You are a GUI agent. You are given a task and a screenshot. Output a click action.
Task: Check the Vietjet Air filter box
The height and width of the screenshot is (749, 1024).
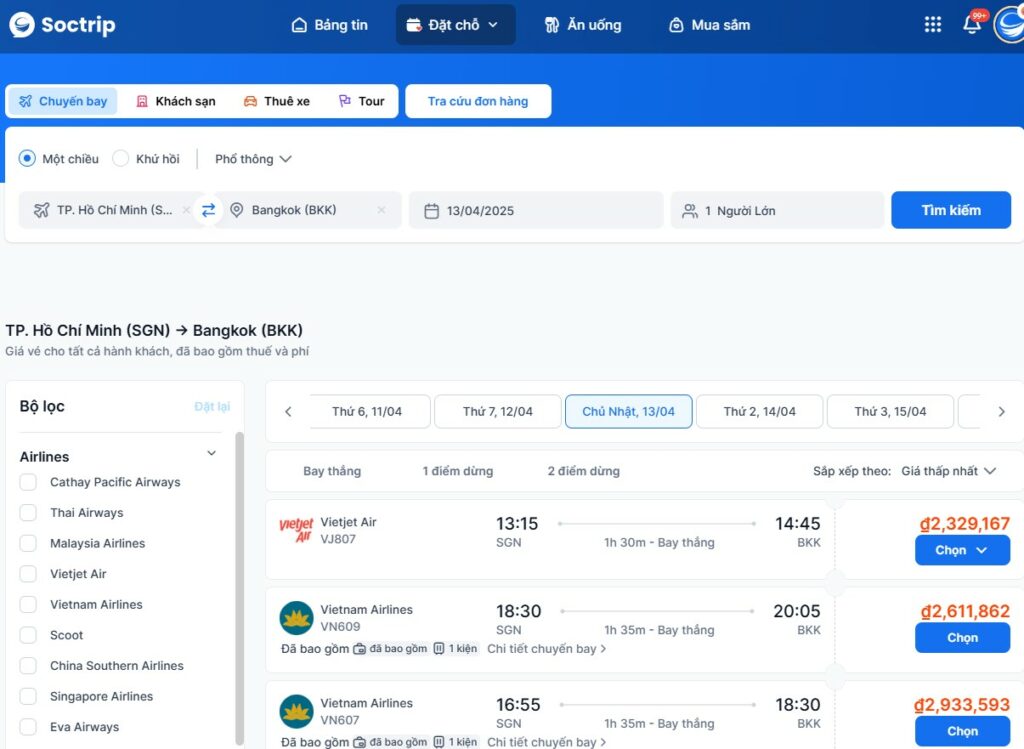(x=28, y=574)
